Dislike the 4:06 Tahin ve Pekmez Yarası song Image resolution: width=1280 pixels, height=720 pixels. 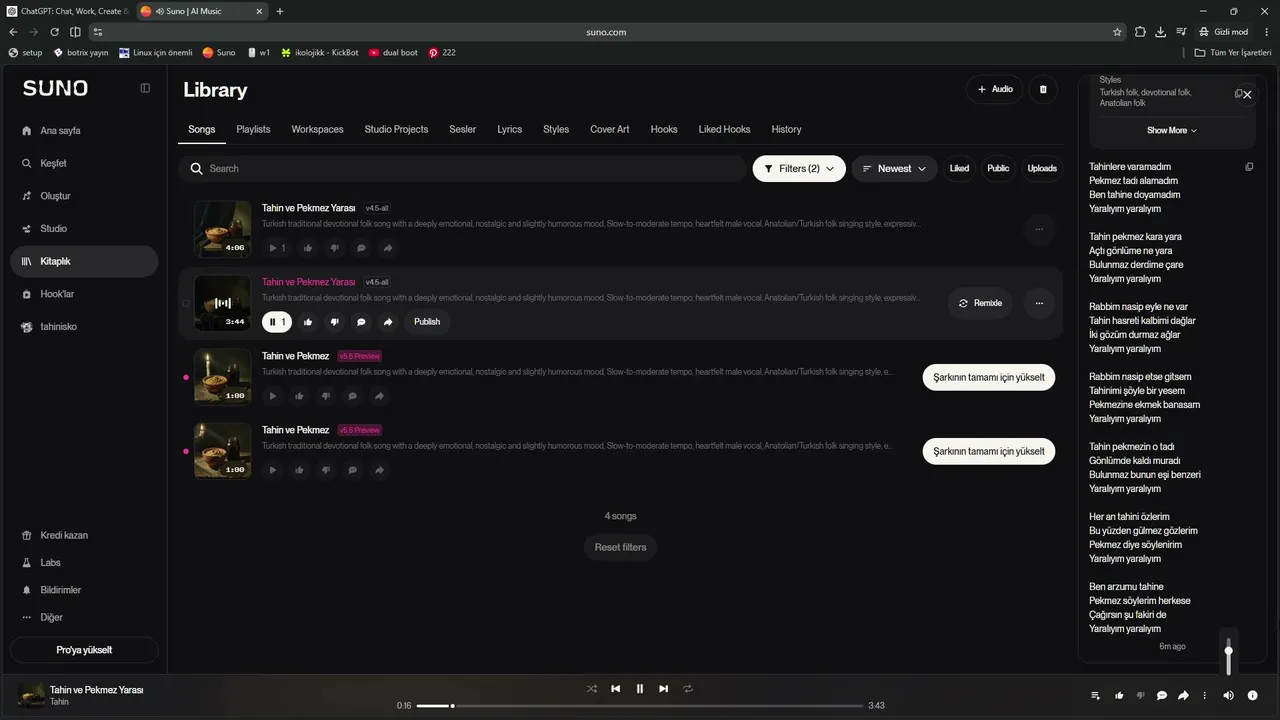tap(335, 248)
